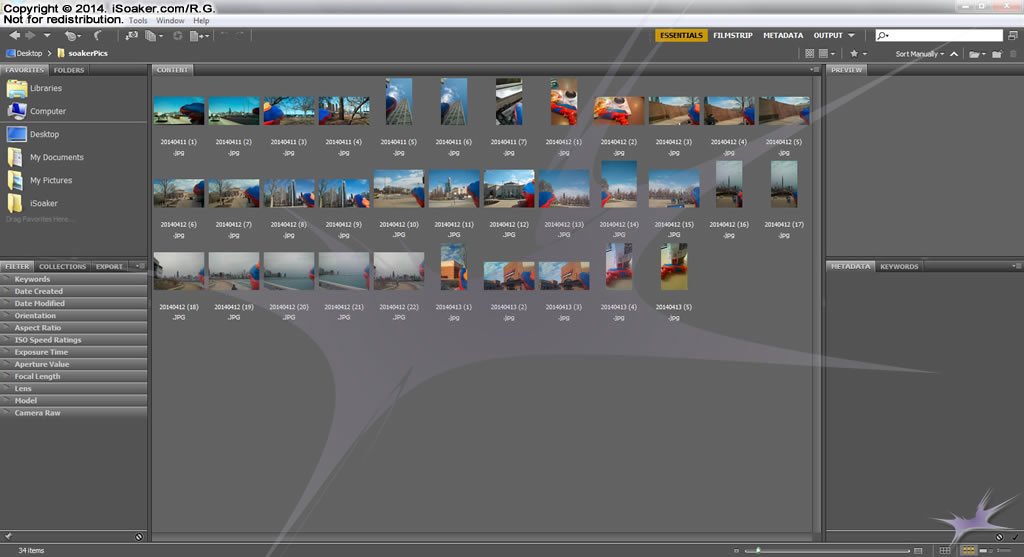Expand the Date Created filter section
The height and width of the screenshot is (557, 1024).
pyautogui.click(x=74, y=291)
